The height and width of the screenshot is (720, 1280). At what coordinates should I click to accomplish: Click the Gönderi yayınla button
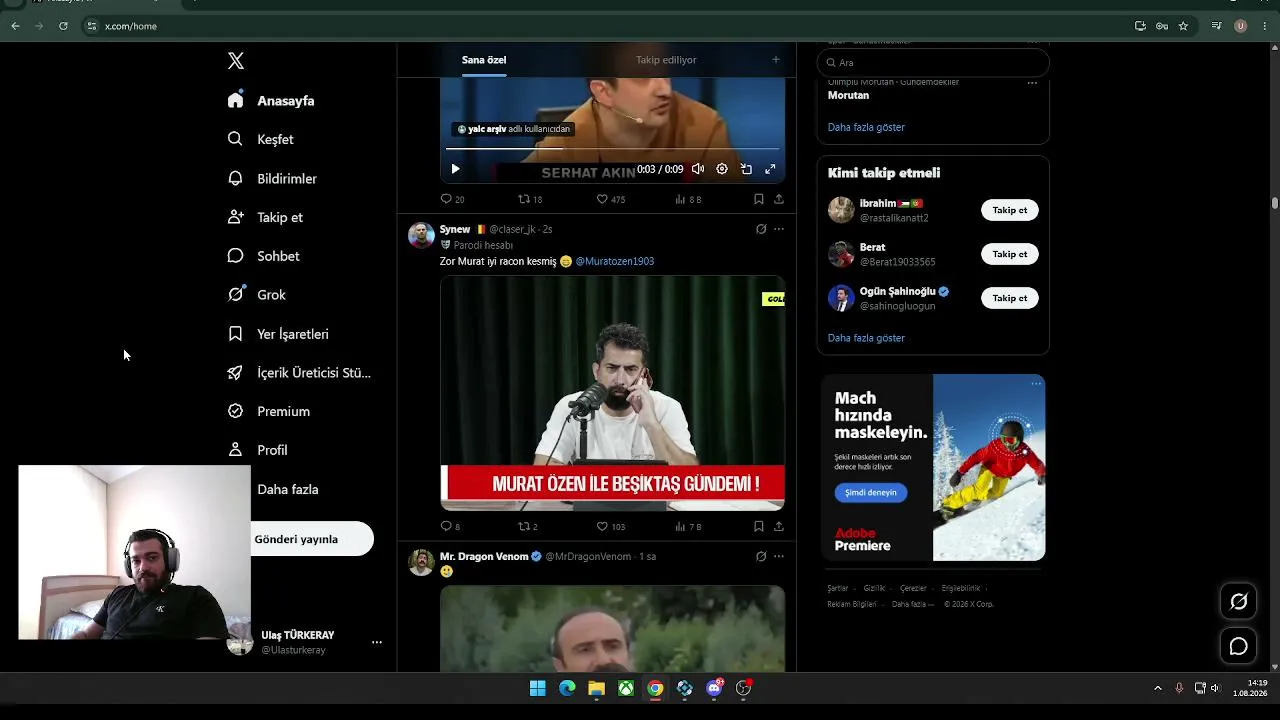point(311,539)
